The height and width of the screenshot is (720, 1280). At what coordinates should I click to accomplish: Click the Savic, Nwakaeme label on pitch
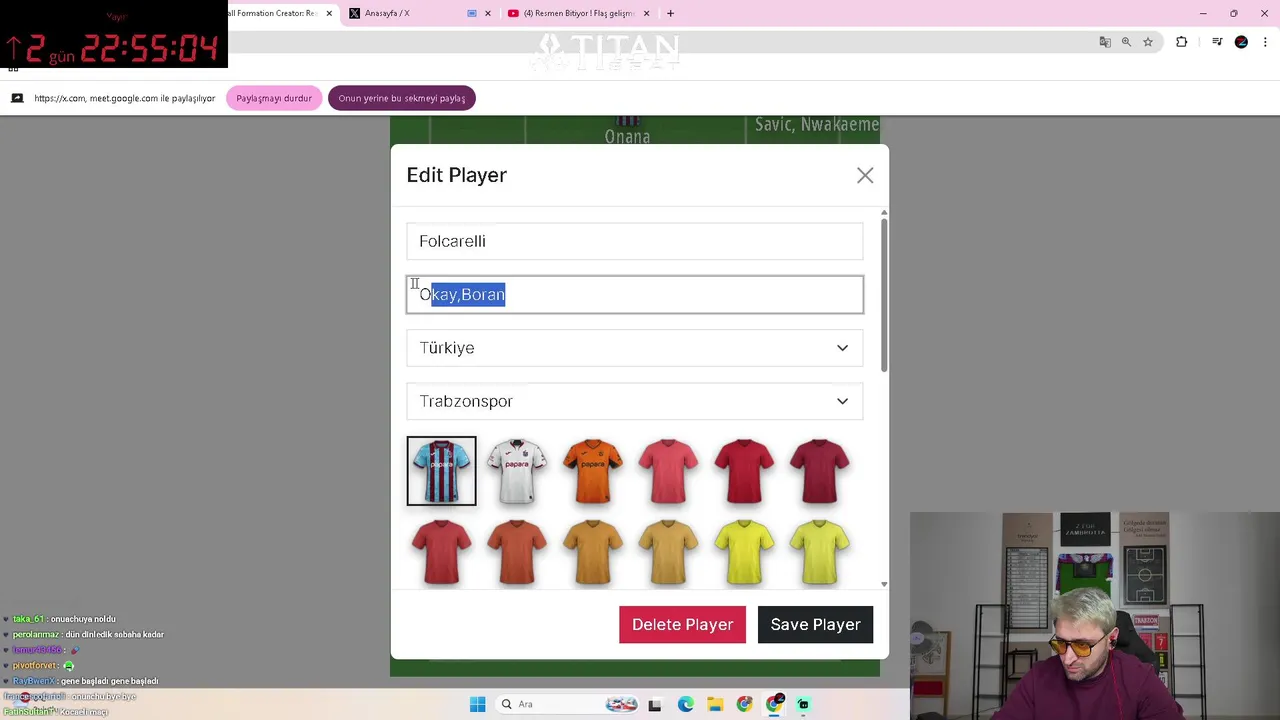817,124
